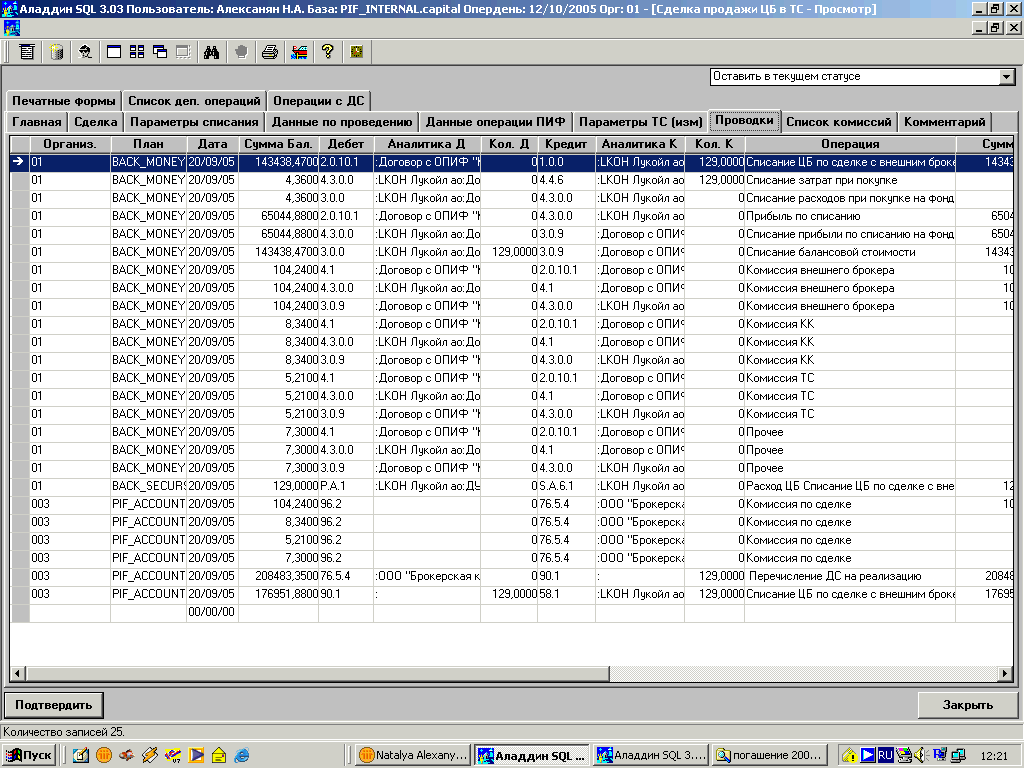1024x768 pixels.
Task: Click the media player quick launch icon
Action: [196, 755]
